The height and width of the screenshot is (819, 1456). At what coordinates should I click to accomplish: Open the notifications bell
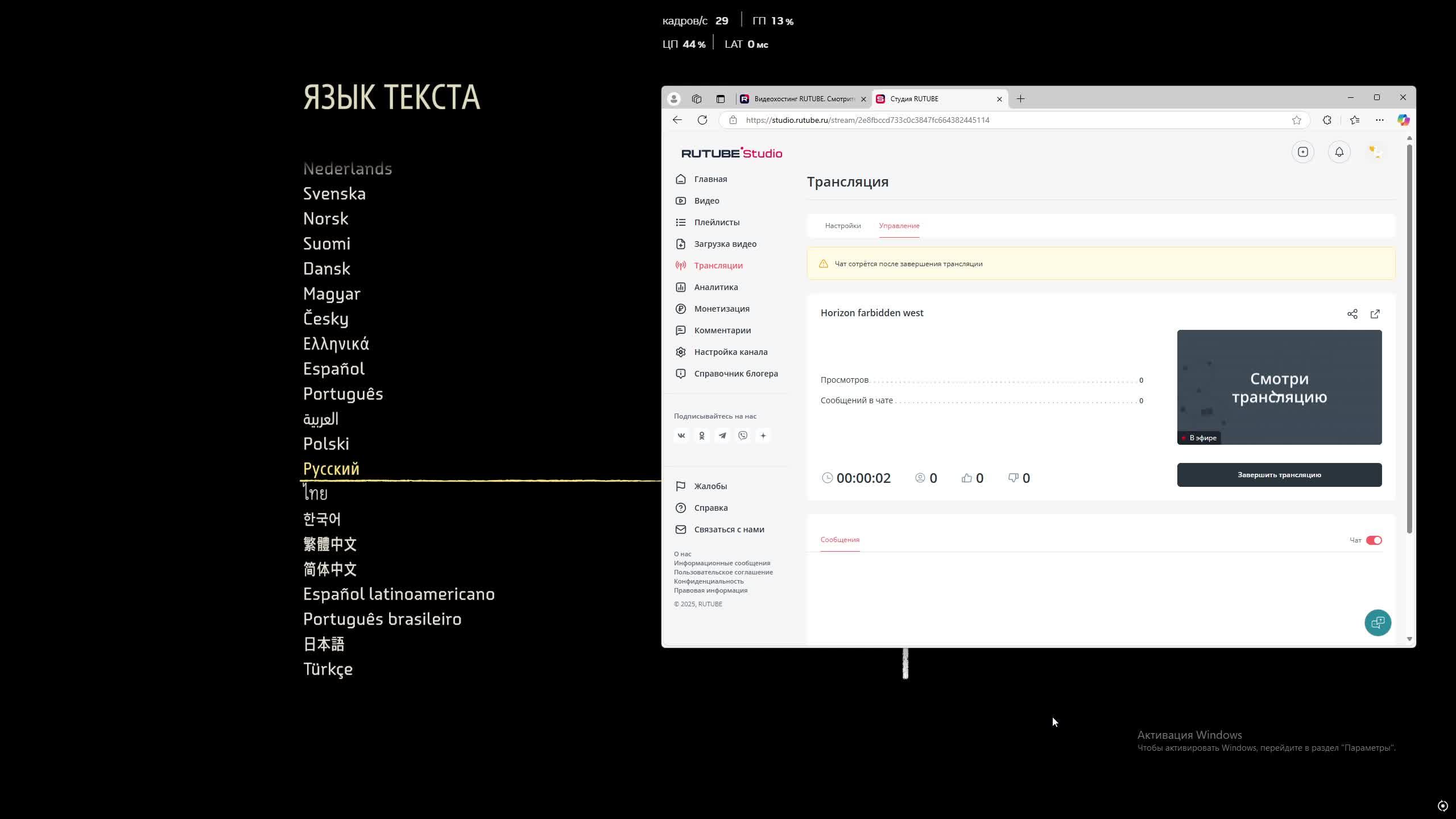click(1339, 152)
